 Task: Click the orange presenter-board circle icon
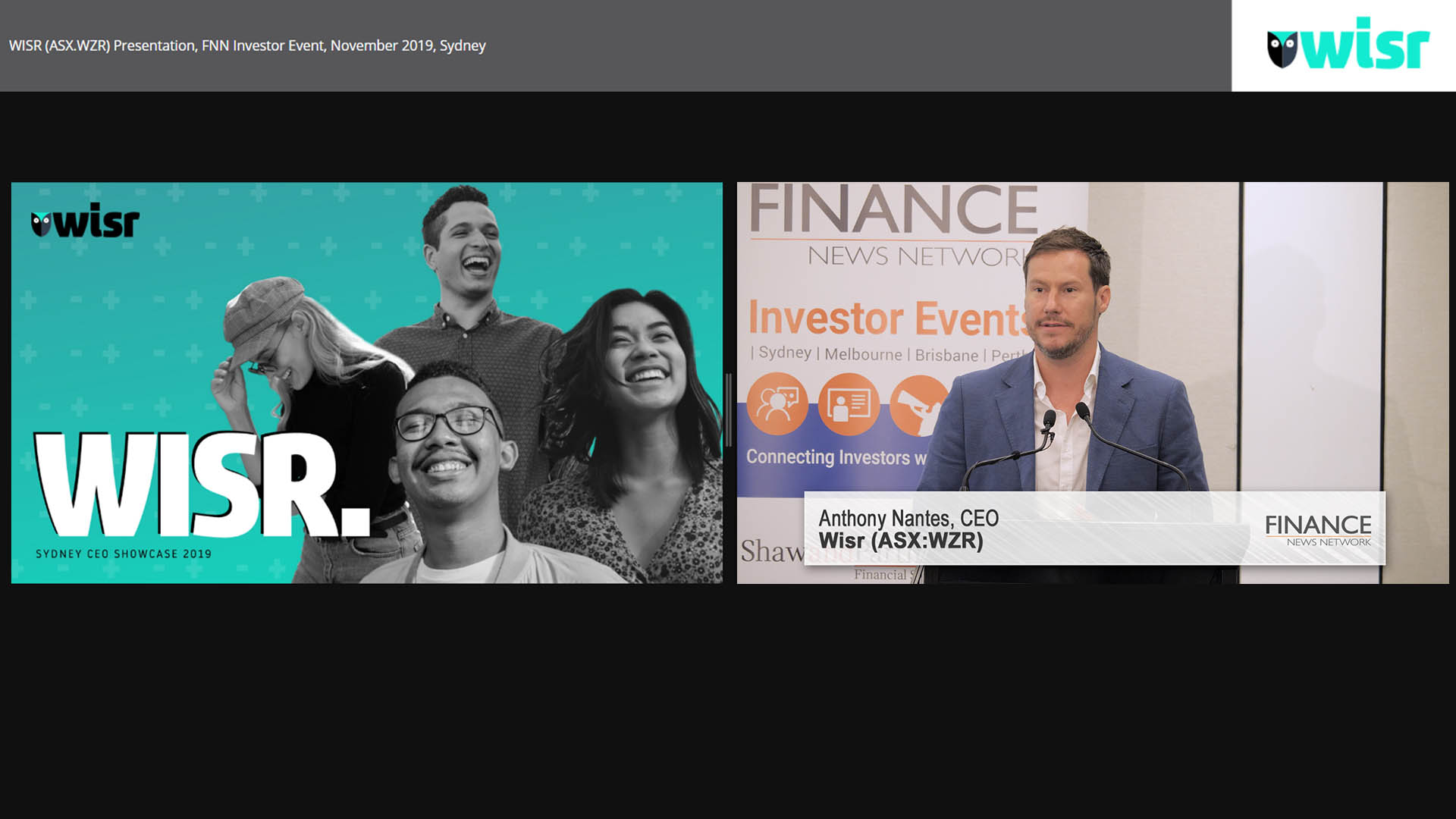[849, 404]
